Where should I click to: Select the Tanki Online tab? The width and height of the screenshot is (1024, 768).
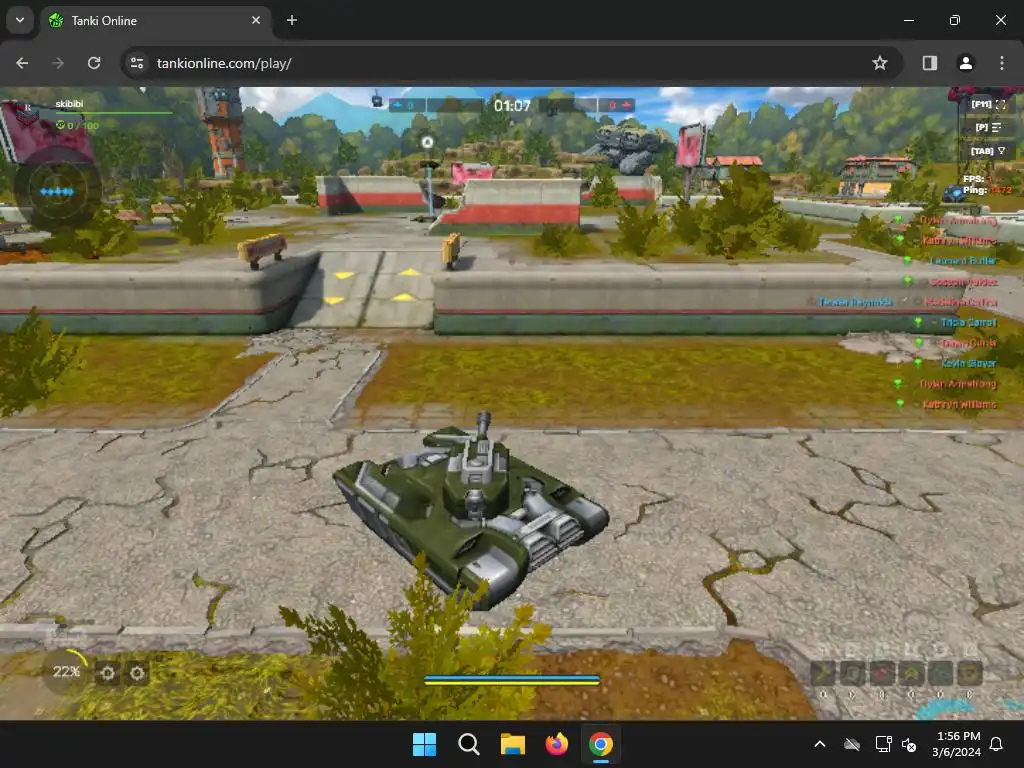point(155,21)
